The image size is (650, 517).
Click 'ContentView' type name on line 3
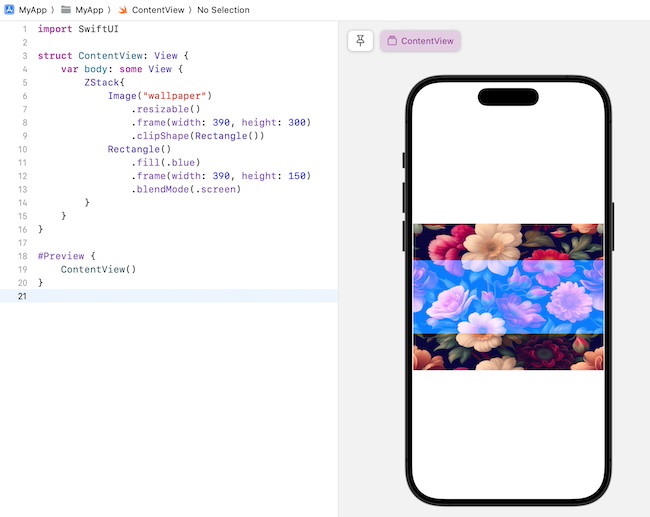point(110,56)
